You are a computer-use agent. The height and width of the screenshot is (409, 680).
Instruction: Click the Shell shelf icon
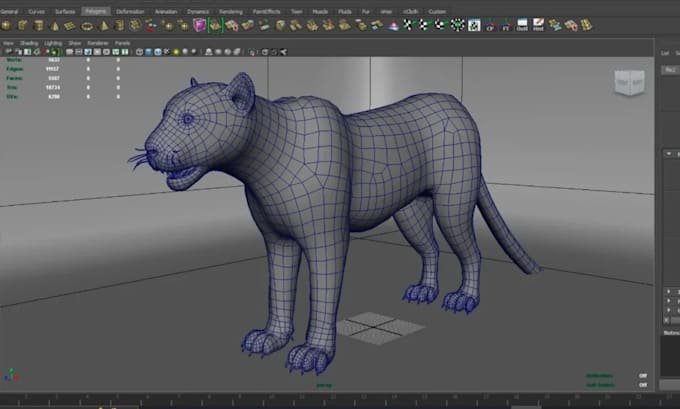(x=522, y=25)
